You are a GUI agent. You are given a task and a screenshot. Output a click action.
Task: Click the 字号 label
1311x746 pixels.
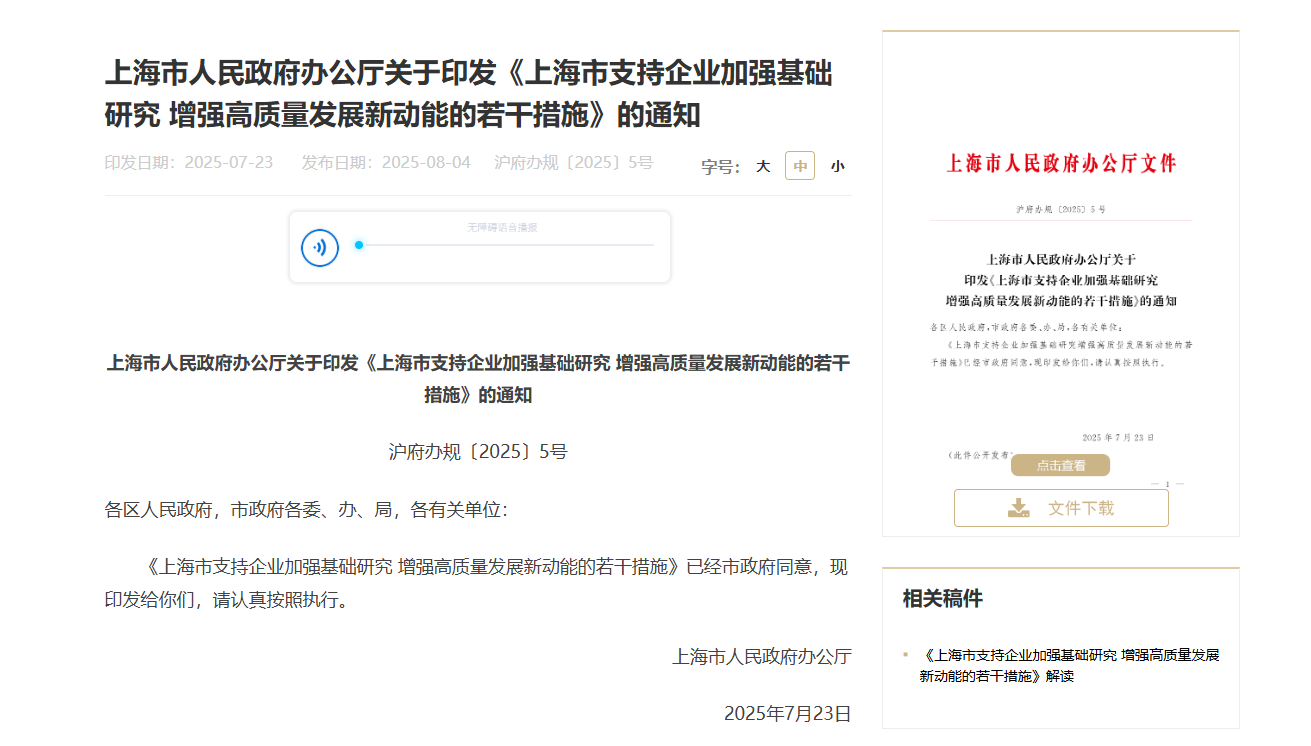point(720,167)
